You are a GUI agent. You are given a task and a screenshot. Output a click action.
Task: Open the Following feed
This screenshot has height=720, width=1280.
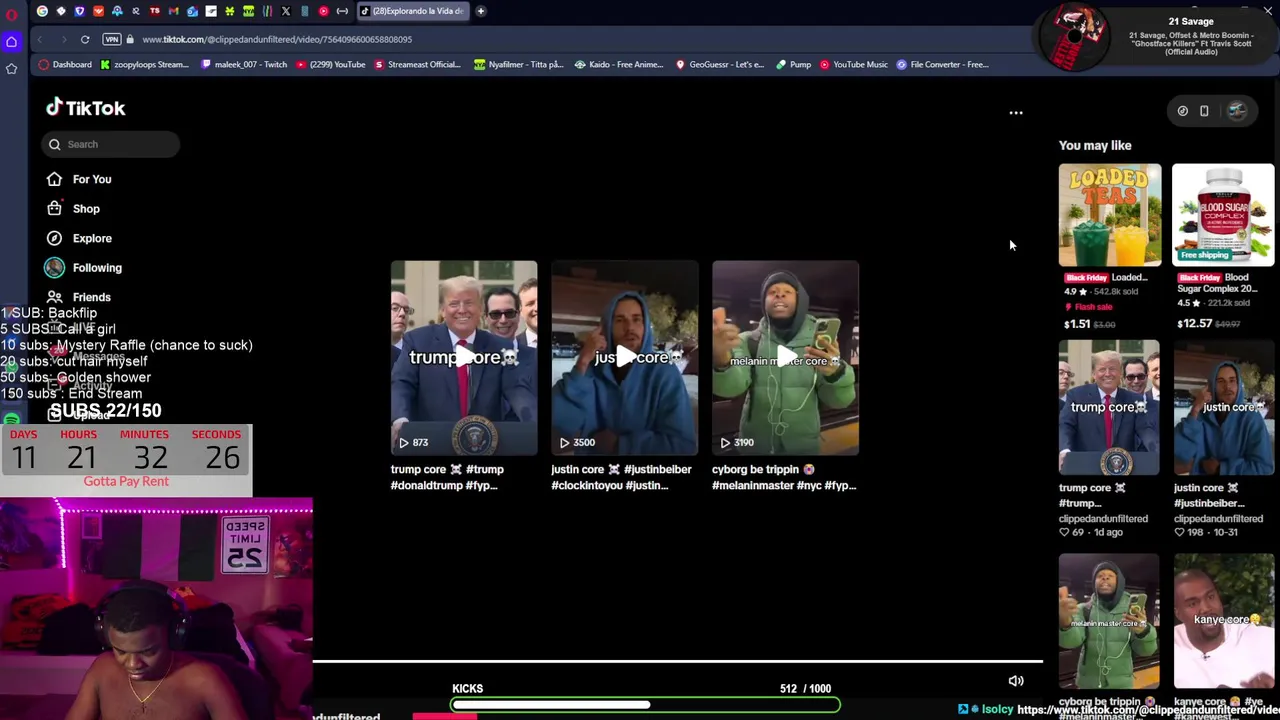click(97, 268)
